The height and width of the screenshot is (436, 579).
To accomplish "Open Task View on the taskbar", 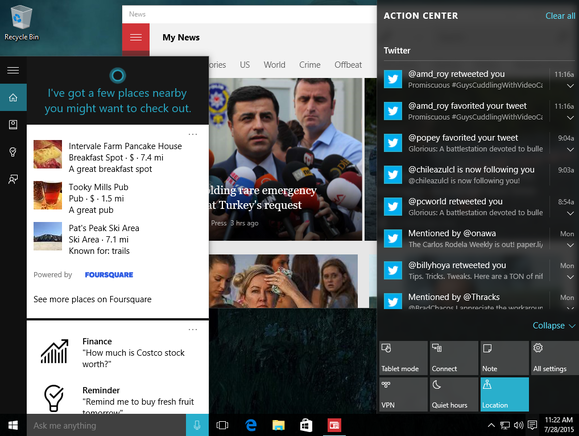I will pos(222,425).
